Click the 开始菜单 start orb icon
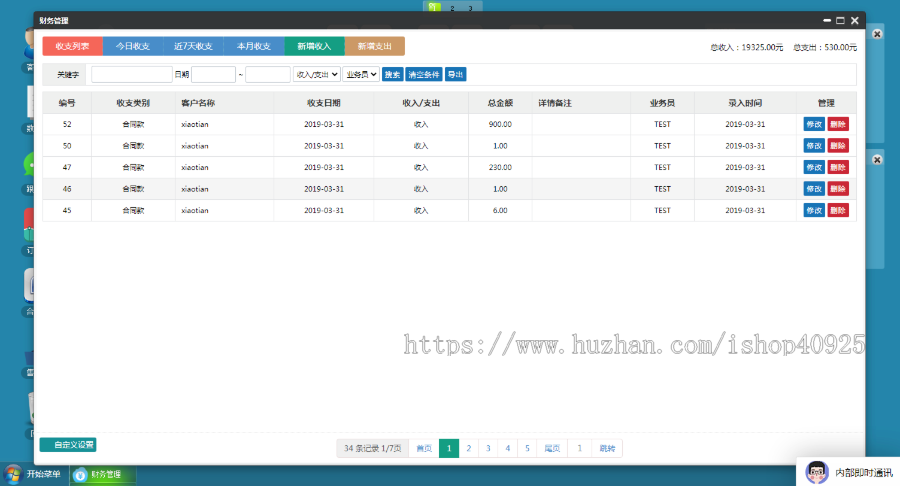Image resolution: width=900 pixels, height=486 pixels. (x=13, y=474)
